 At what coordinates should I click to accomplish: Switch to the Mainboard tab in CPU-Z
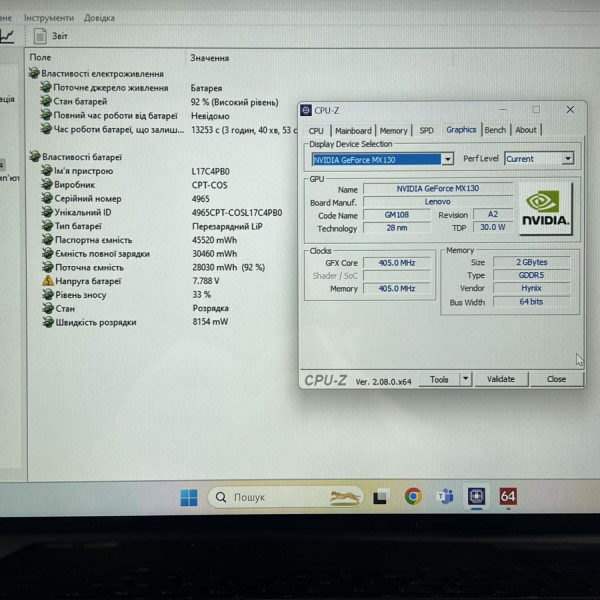click(x=353, y=131)
